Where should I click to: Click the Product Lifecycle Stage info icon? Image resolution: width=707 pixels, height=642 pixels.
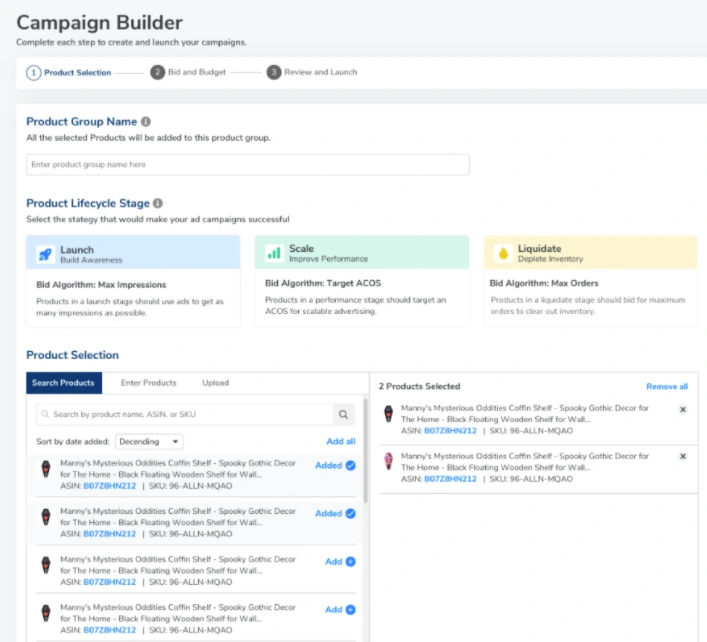158,203
